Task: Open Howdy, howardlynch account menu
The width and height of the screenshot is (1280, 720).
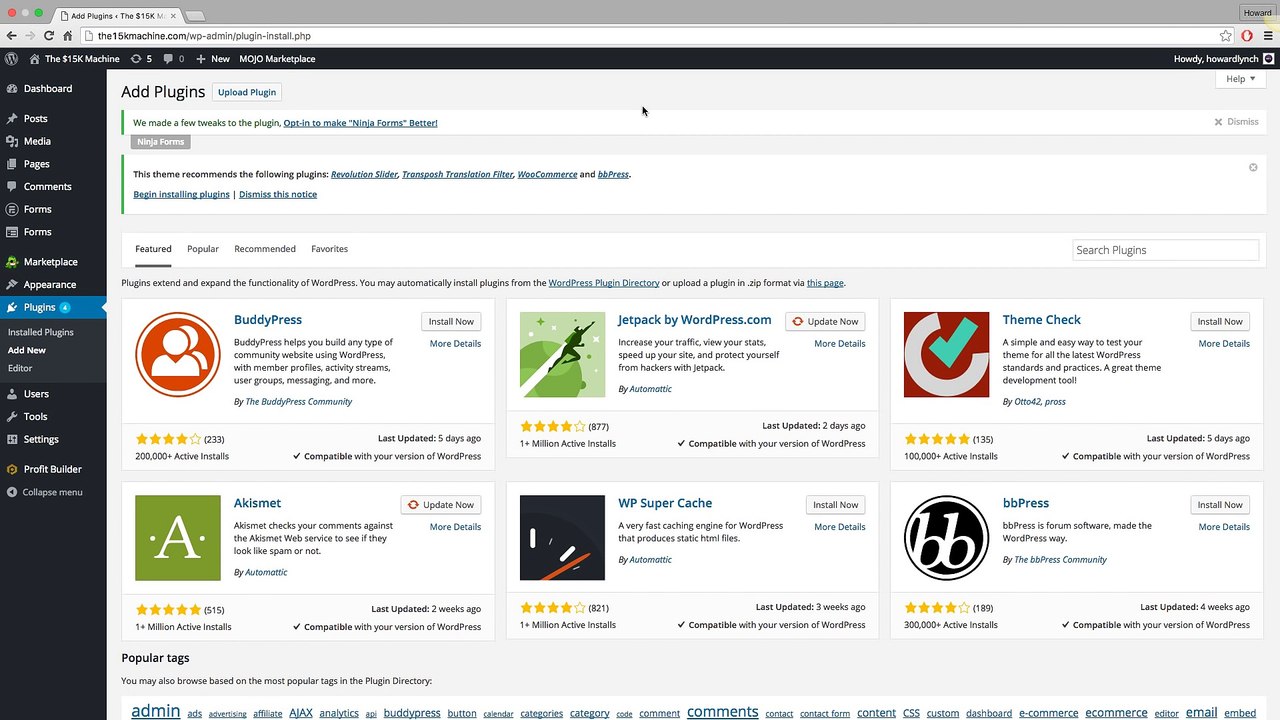Action: 1223,59
